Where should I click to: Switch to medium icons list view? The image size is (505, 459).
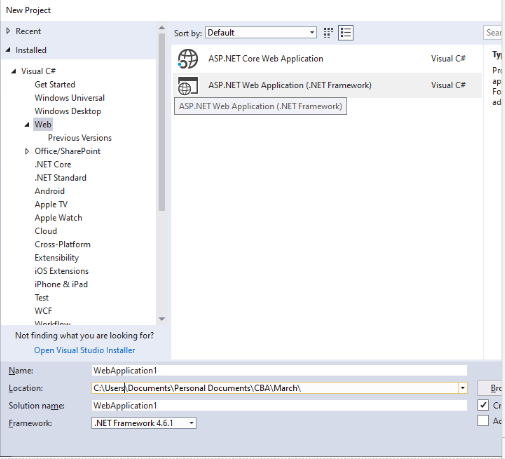click(346, 33)
